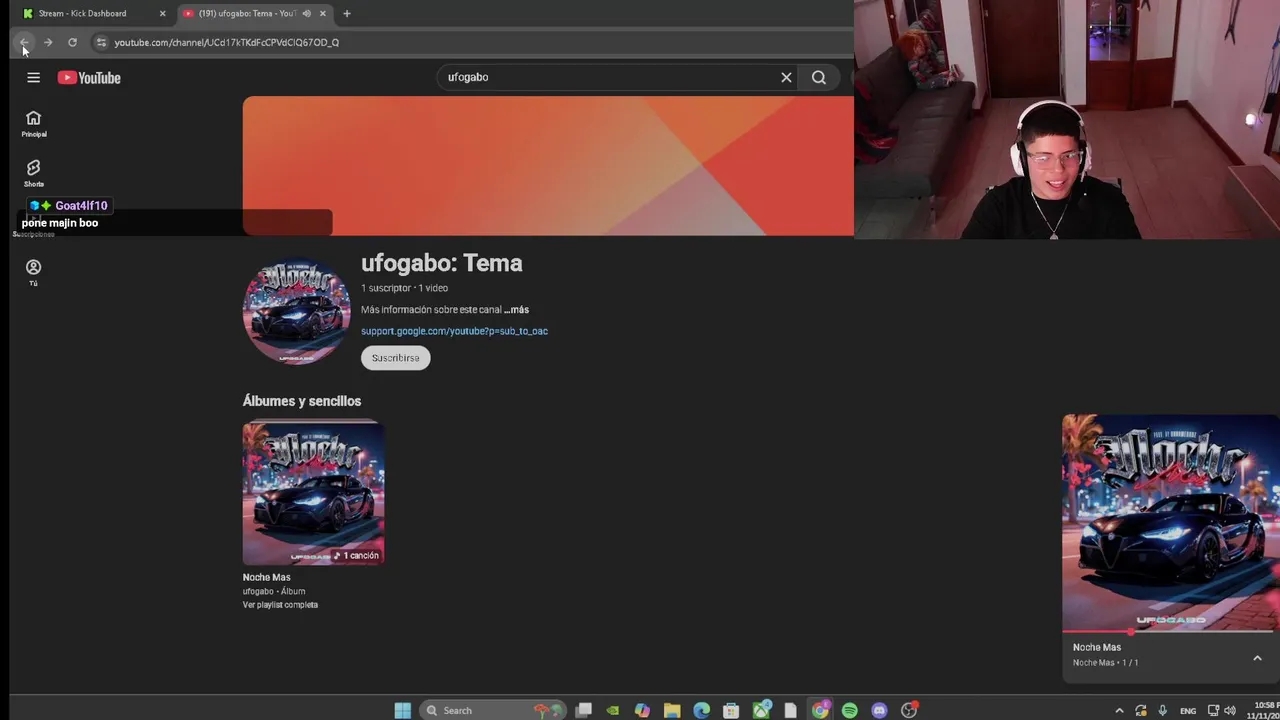Open Ver playlist completa link

(x=280, y=605)
